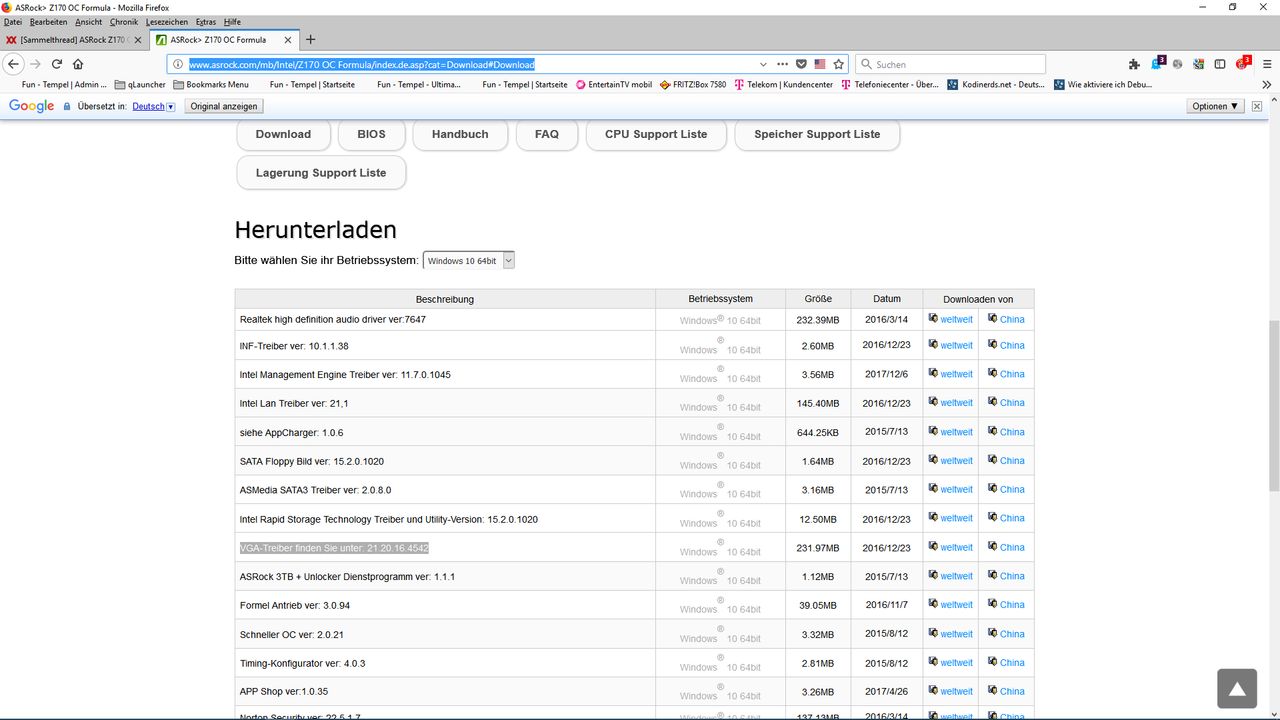The height and width of the screenshot is (720, 1280).
Task: Toggle the Firefox sidebar icon
Action: point(1220,64)
